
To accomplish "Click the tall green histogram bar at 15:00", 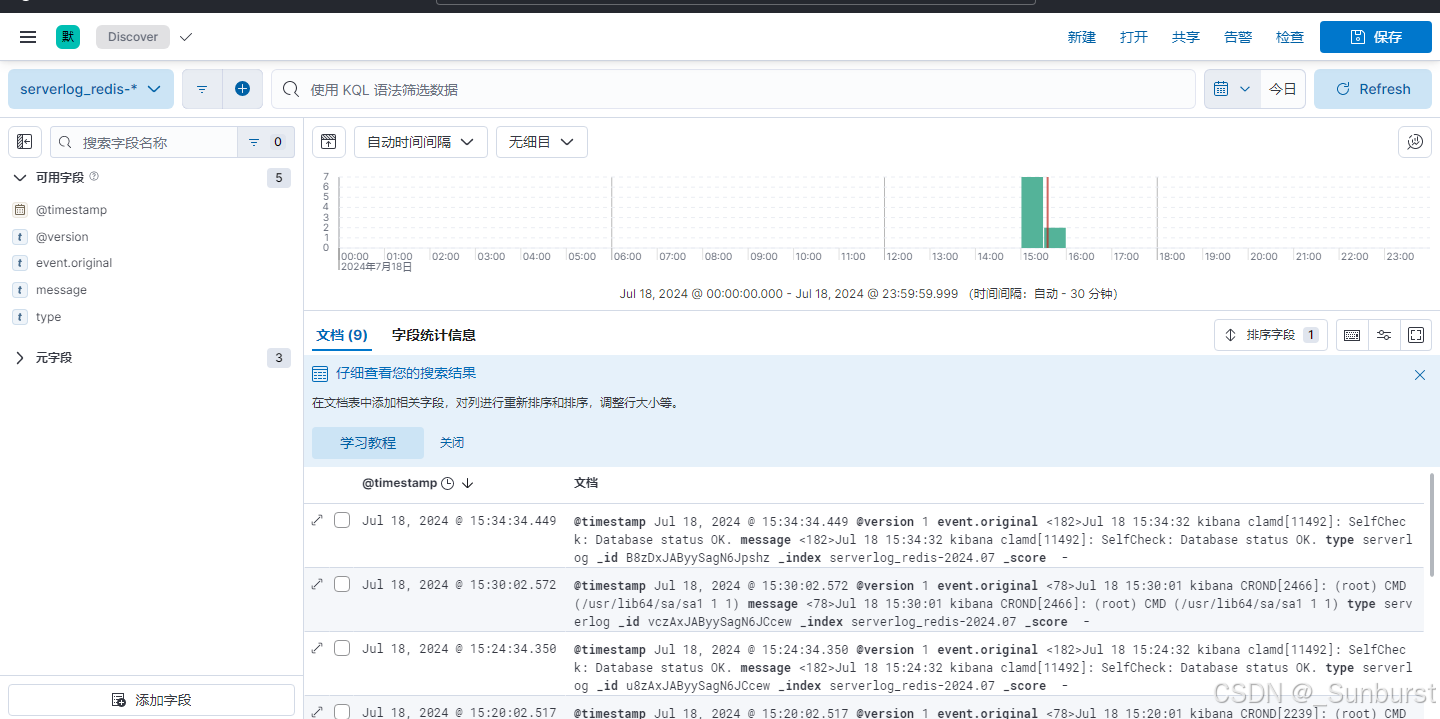I will [1032, 212].
